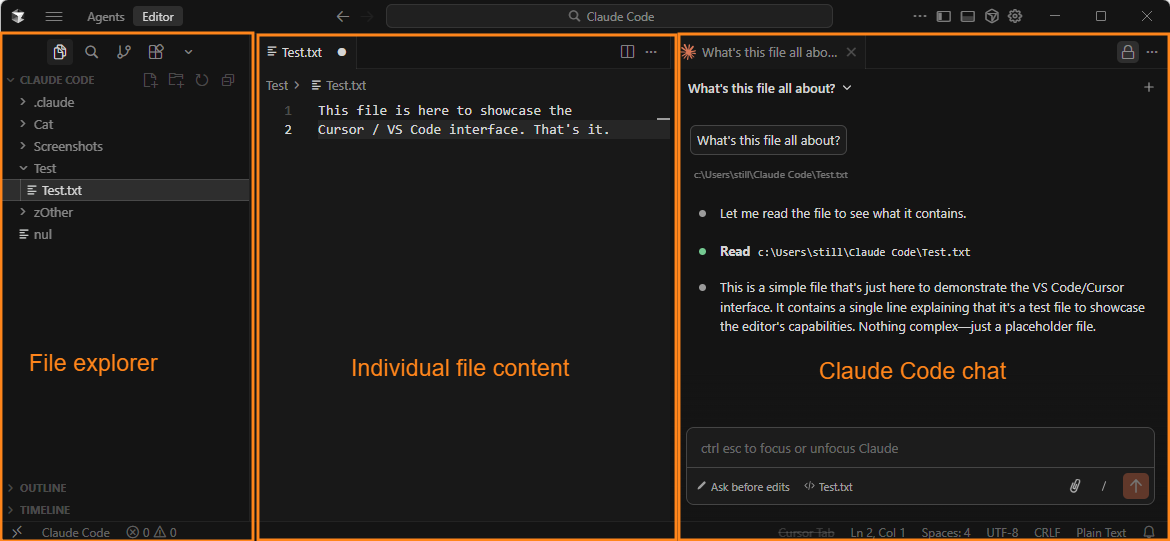Click "Ln 2, Col 1" in the status bar

[878, 532]
